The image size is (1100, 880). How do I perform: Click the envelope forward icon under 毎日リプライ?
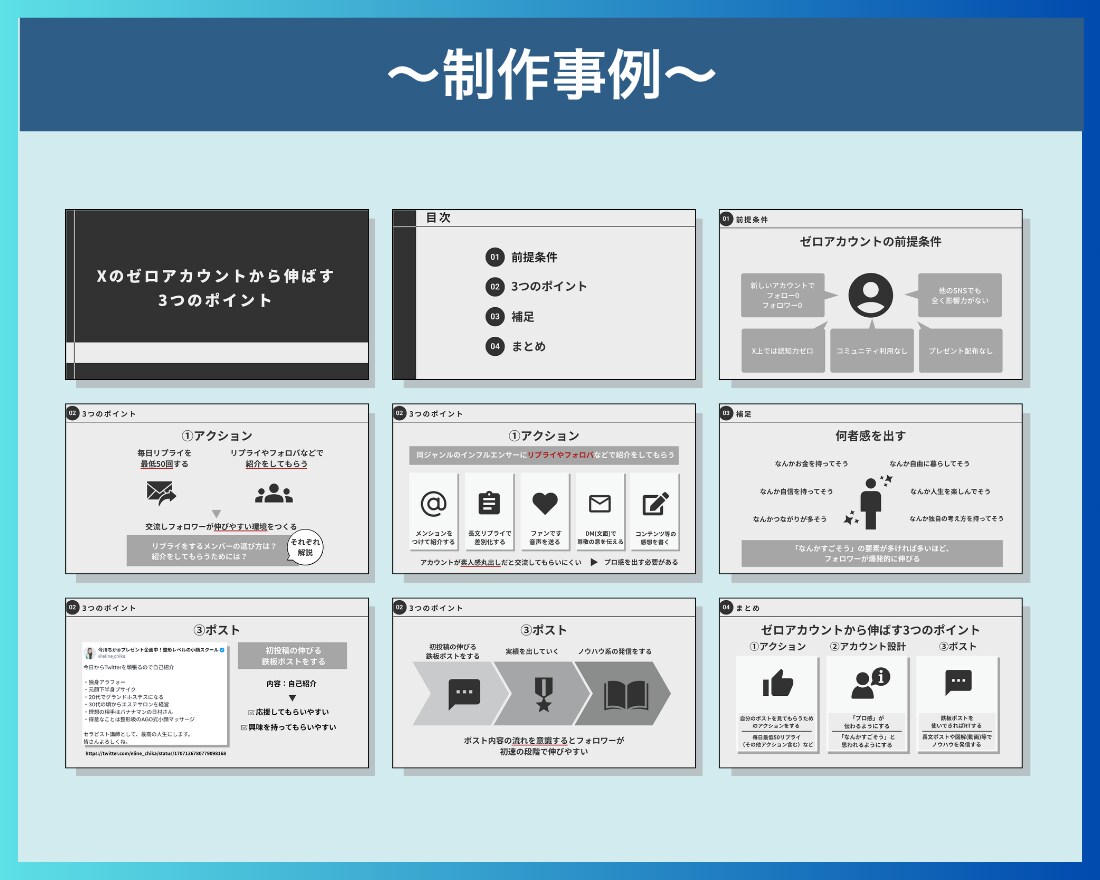[161, 493]
